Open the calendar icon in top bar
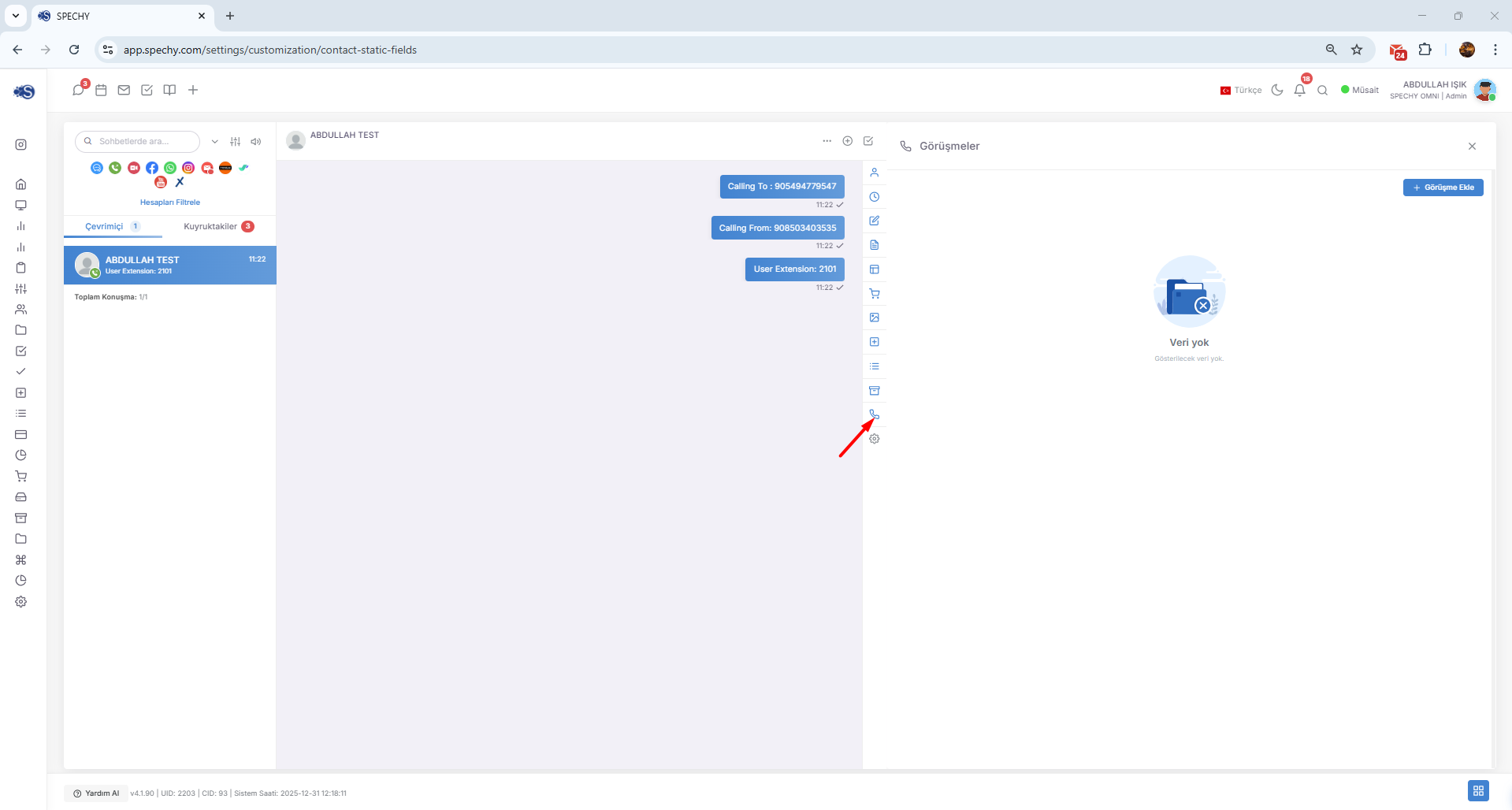 click(x=101, y=90)
